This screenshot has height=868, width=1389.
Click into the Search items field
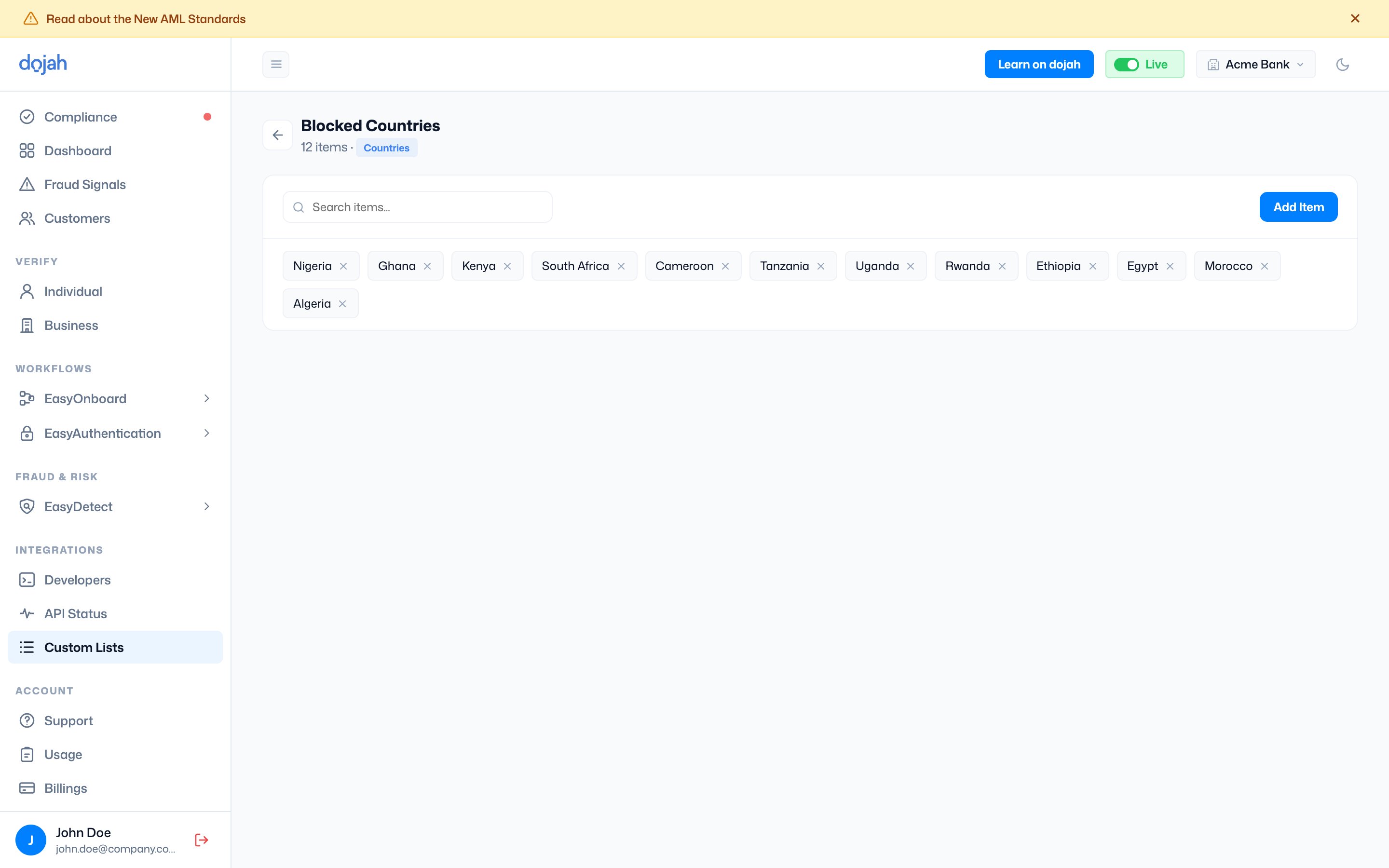pyautogui.click(x=417, y=207)
